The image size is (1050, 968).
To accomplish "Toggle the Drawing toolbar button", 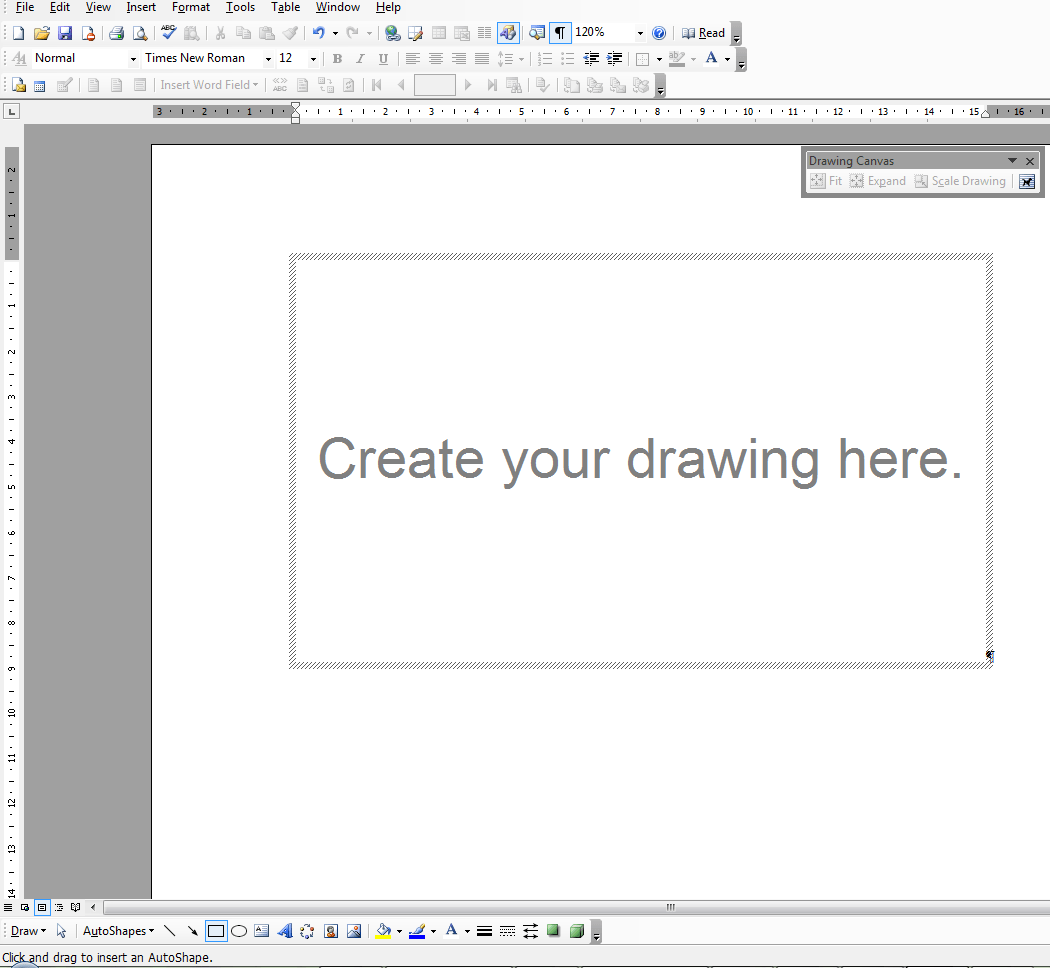I will [x=508, y=33].
